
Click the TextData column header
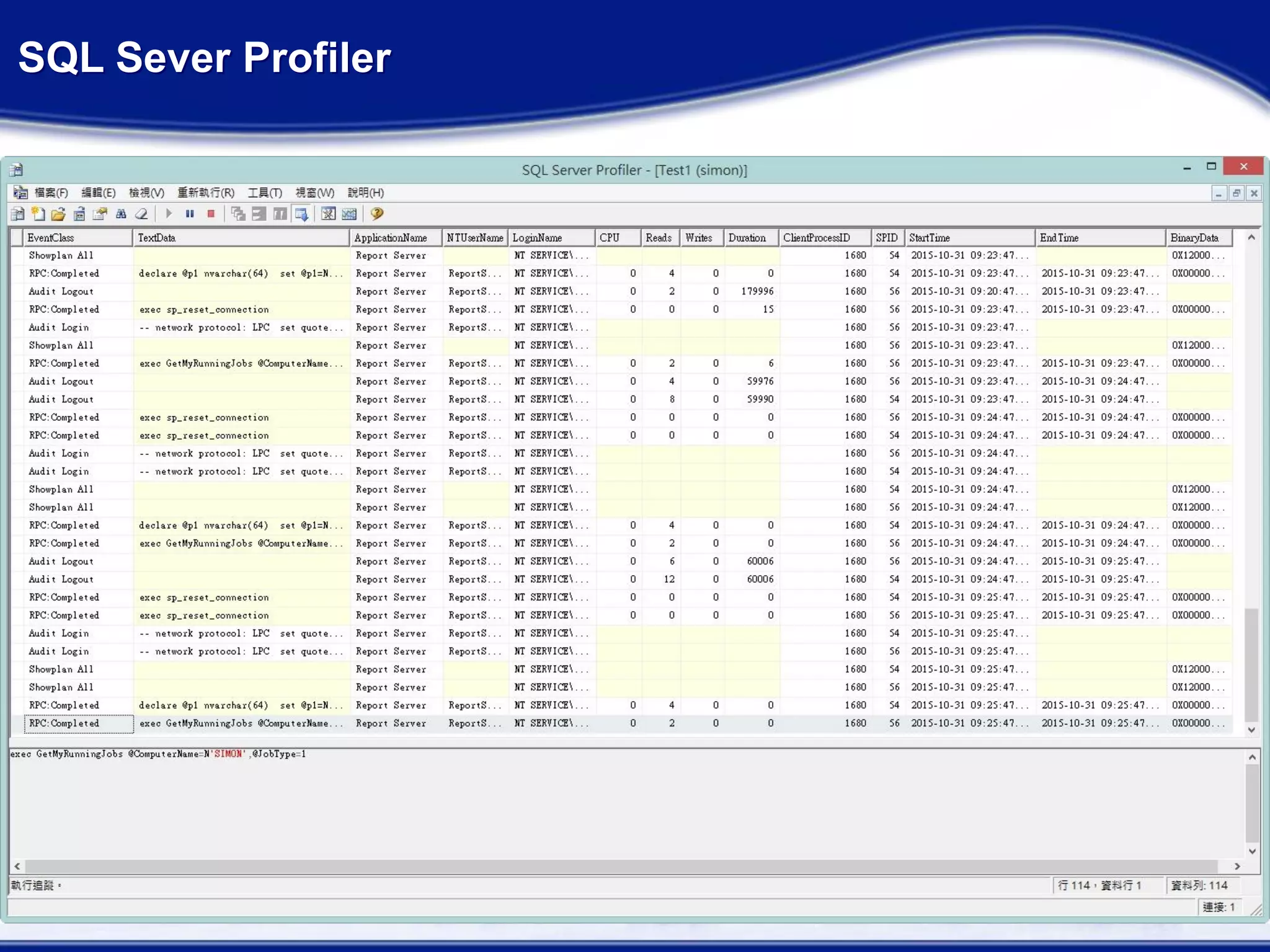click(x=241, y=238)
